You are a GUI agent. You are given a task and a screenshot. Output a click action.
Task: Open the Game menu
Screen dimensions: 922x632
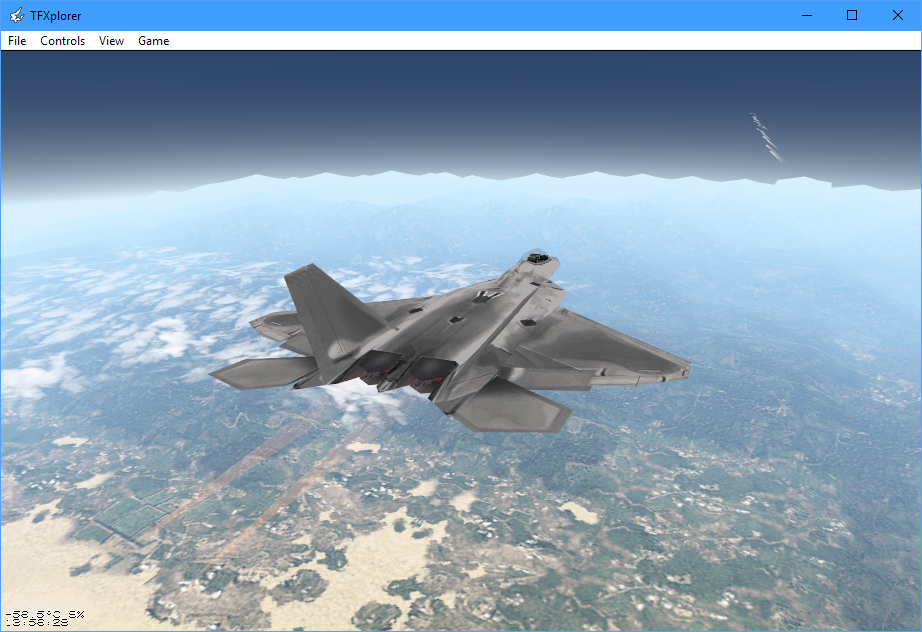click(x=153, y=41)
